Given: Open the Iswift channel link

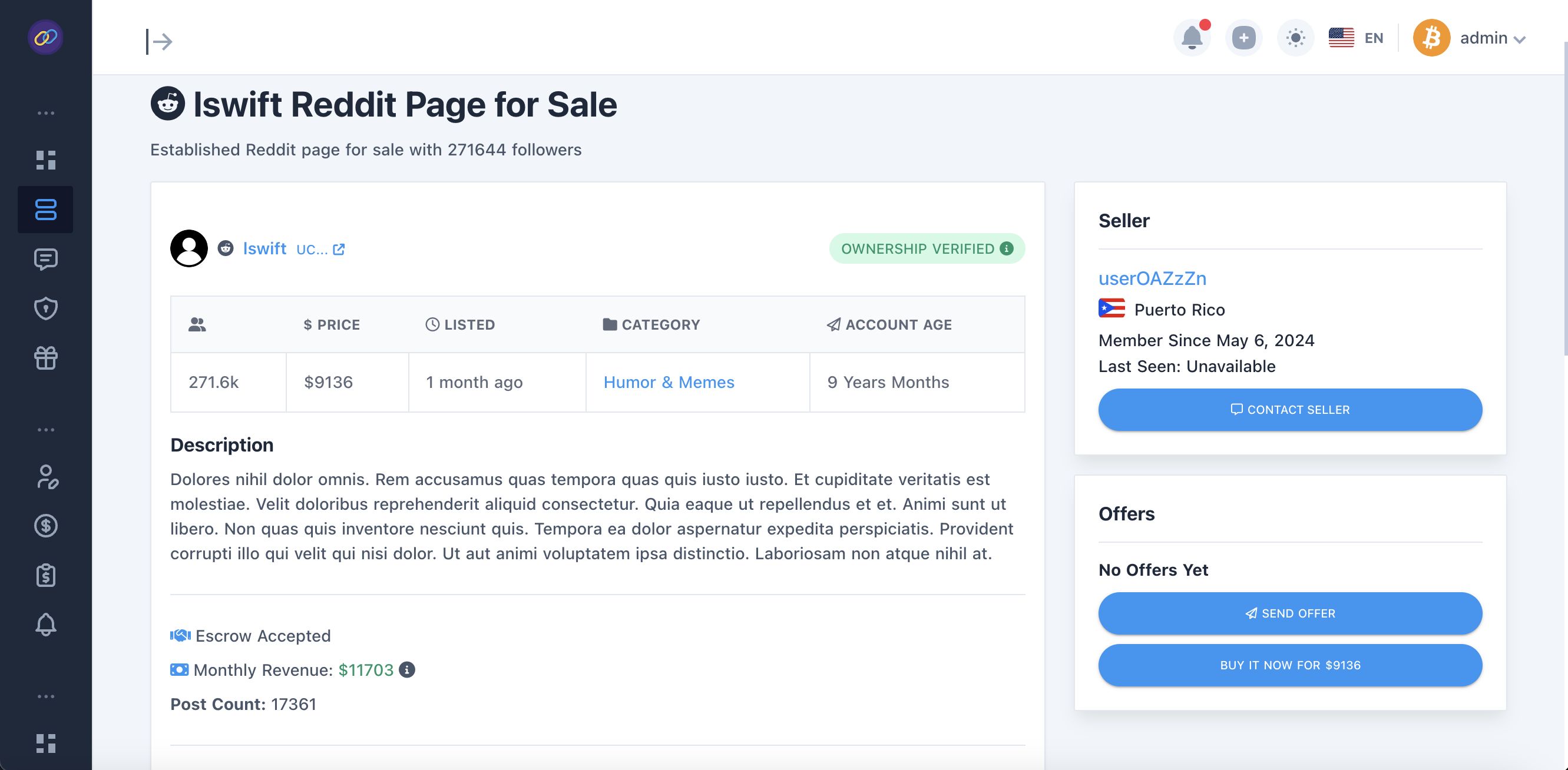Looking at the screenshot, I should click(264, 248).
